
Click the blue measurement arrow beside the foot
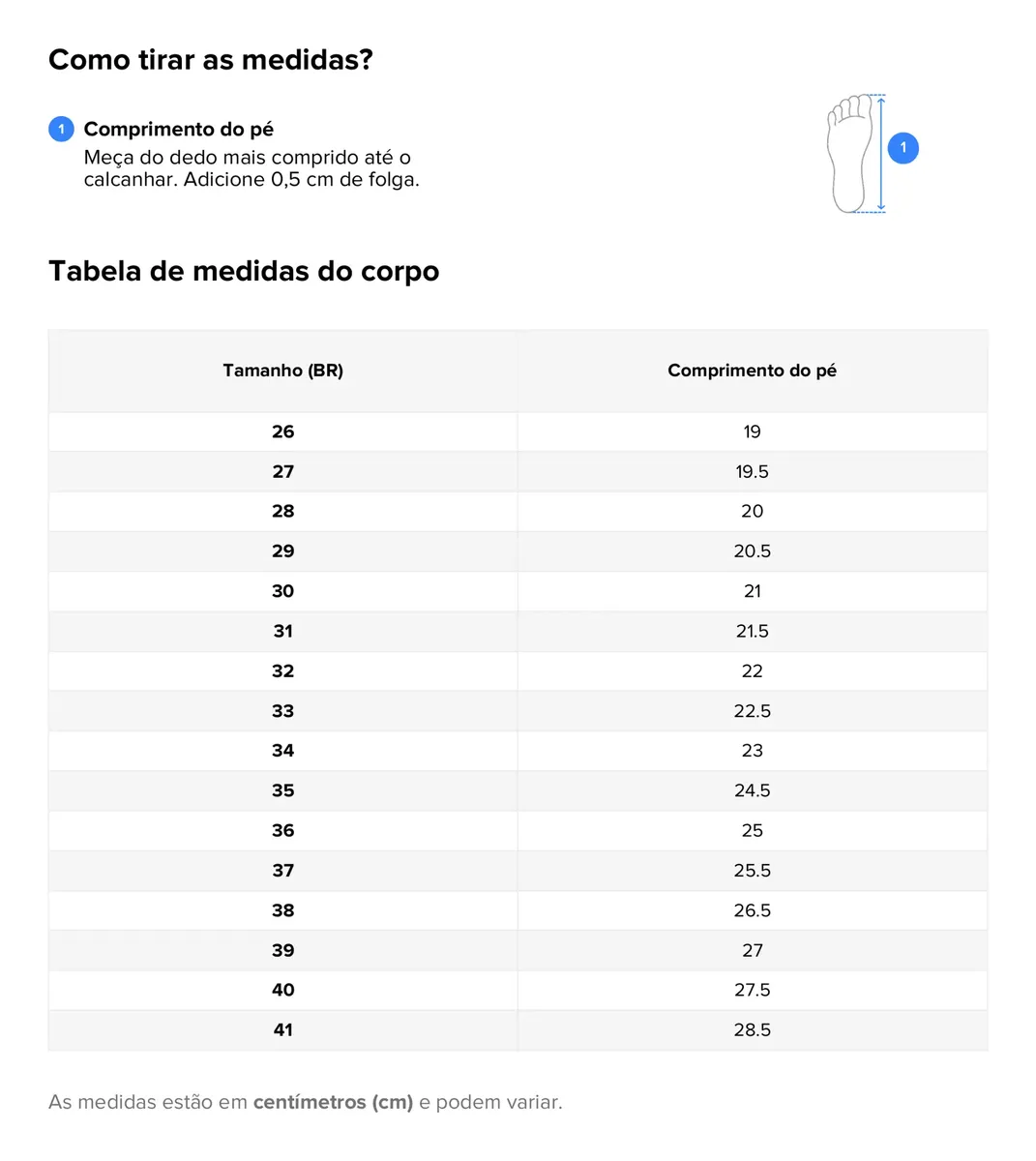pyautogui.click(x=881, y=153)
